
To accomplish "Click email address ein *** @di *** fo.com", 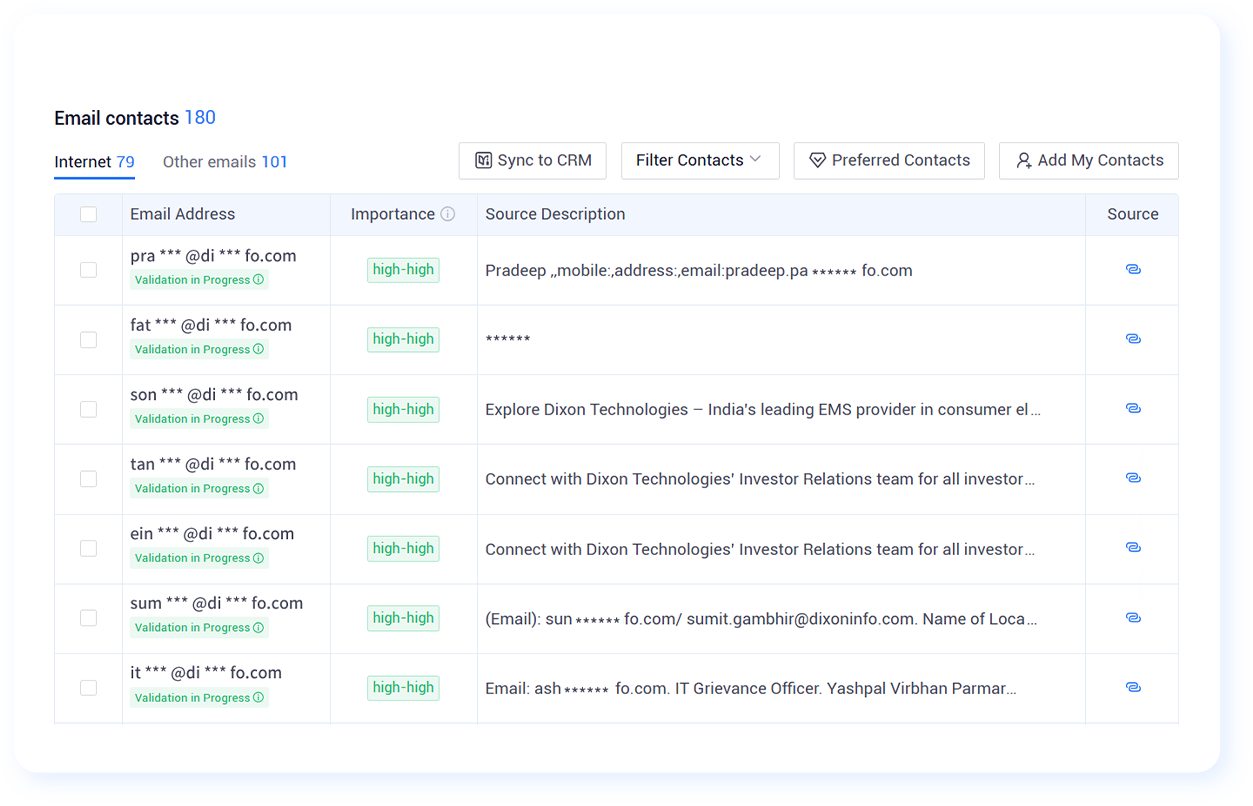I will tap(212, 534).
